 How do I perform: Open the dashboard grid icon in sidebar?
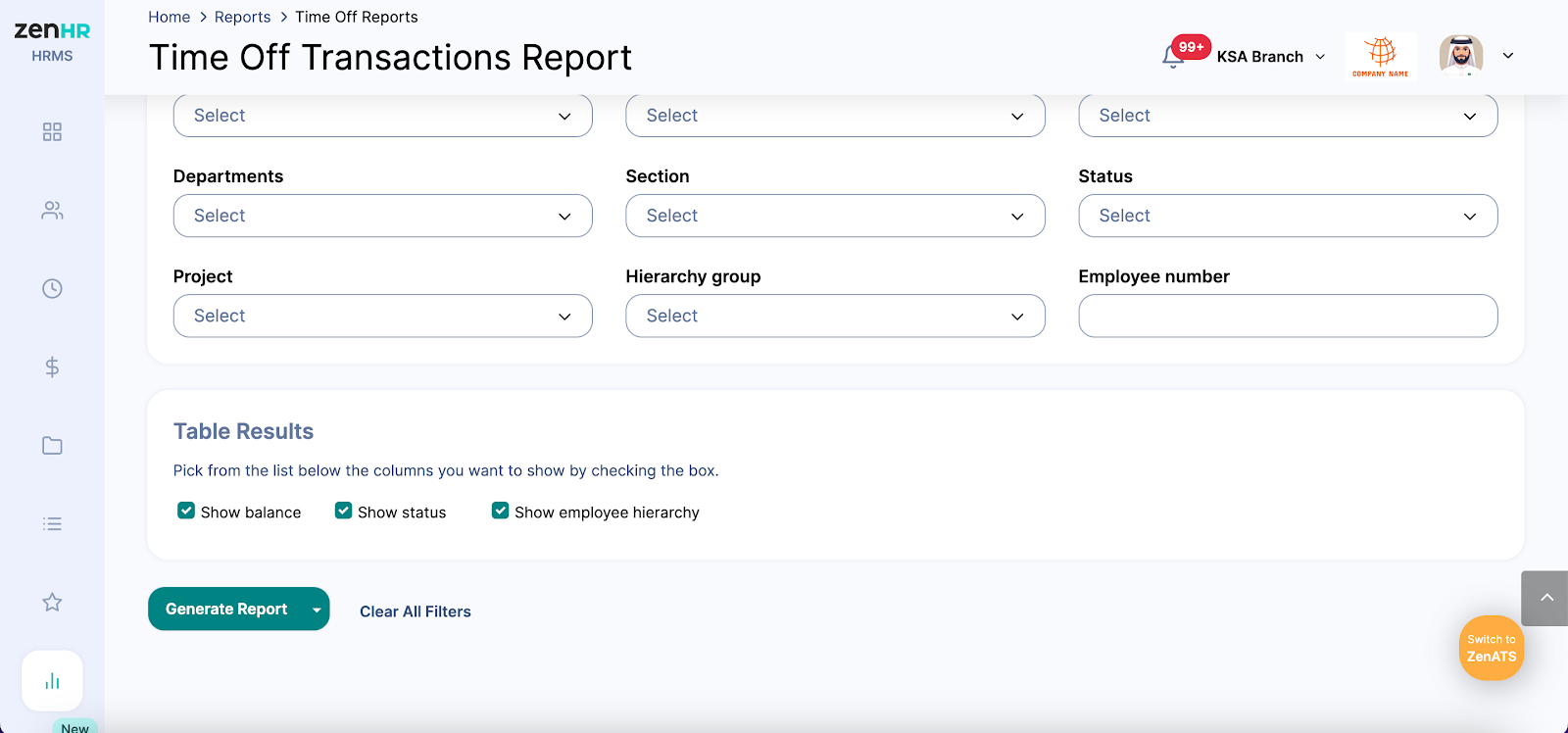coord(52,132)
